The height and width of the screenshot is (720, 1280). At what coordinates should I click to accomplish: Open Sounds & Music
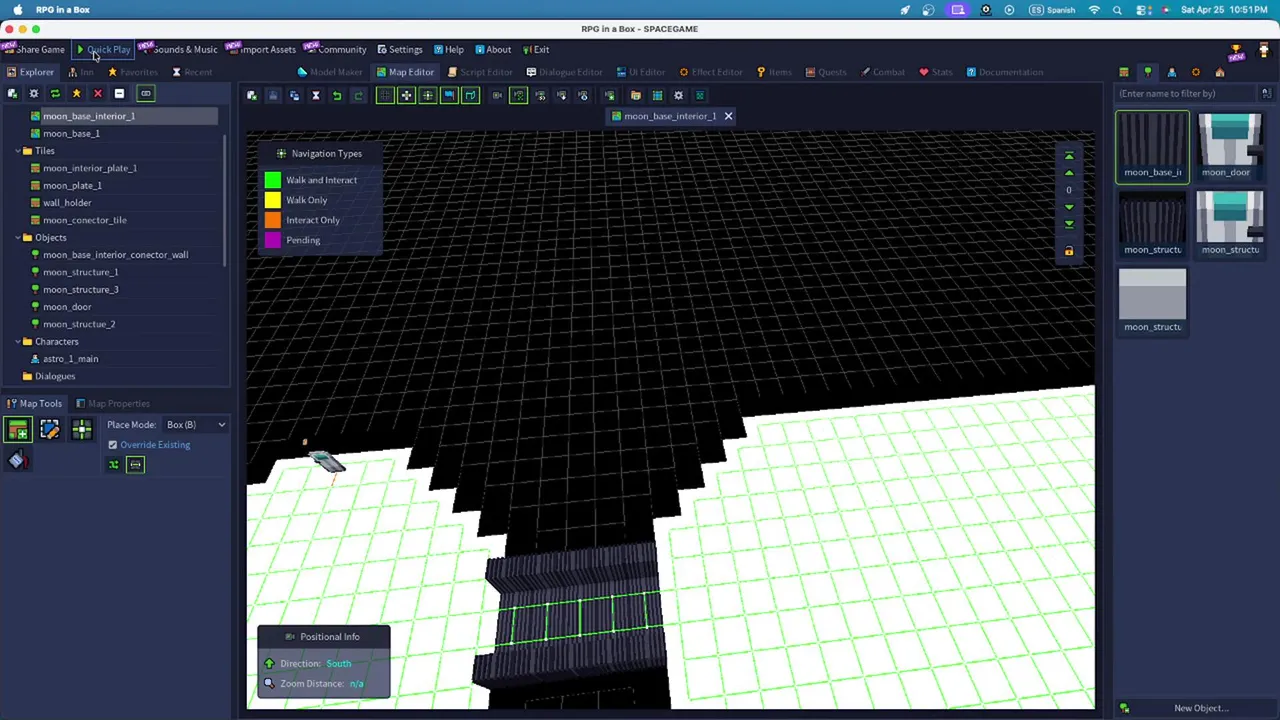coord(180,50)
